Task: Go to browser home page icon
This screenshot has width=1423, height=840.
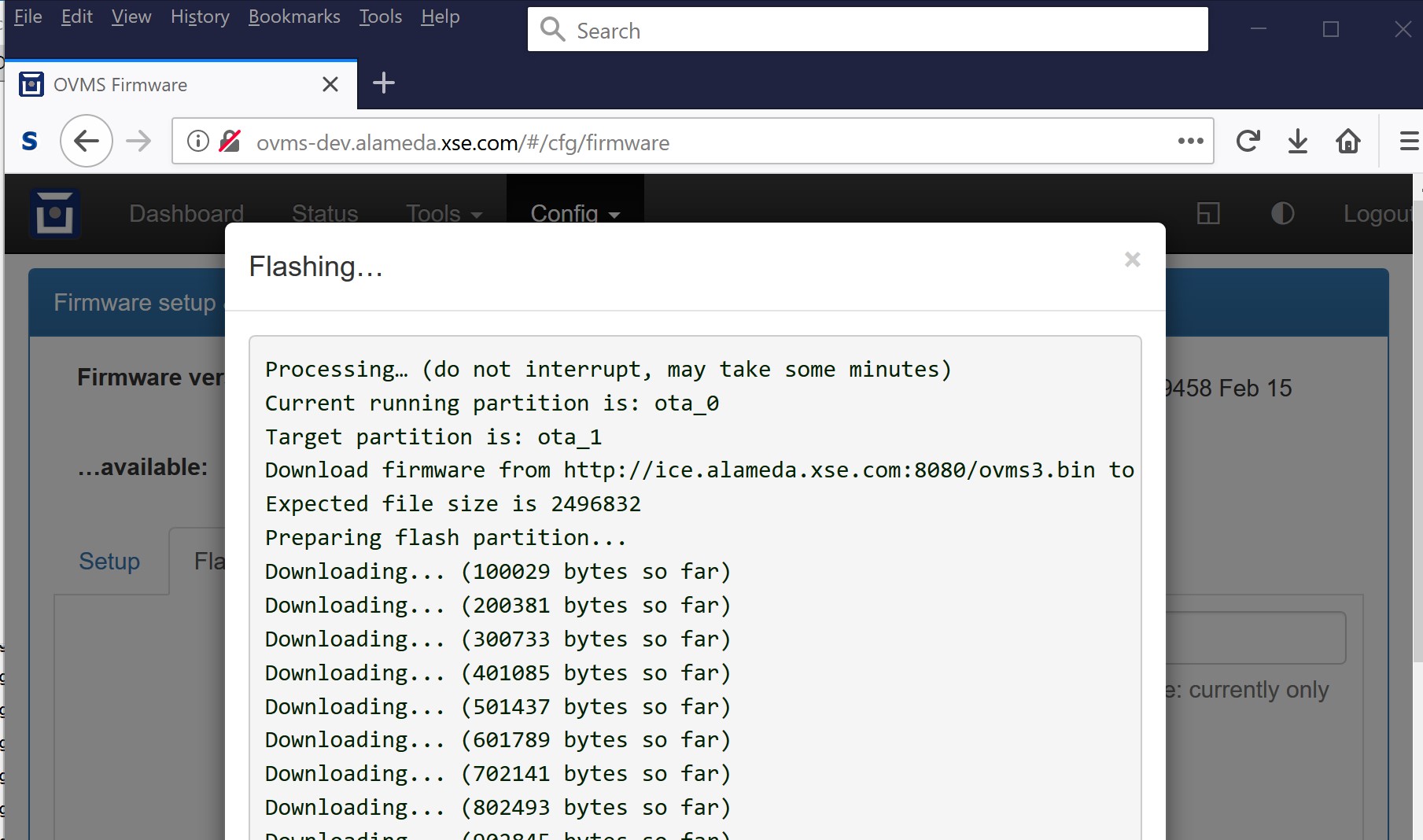Action: [1348, 142]
